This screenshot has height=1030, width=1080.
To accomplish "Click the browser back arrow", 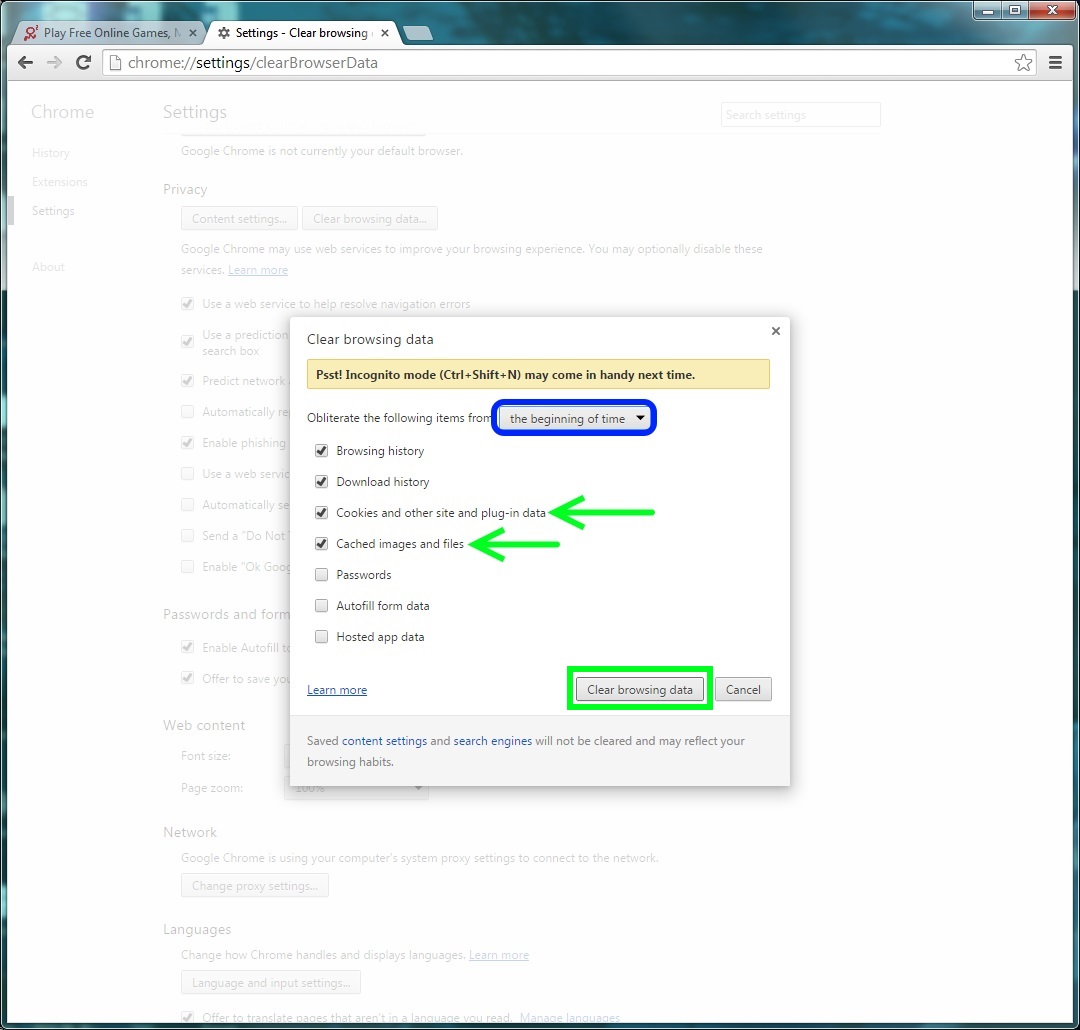I will (x=26, y=63).
